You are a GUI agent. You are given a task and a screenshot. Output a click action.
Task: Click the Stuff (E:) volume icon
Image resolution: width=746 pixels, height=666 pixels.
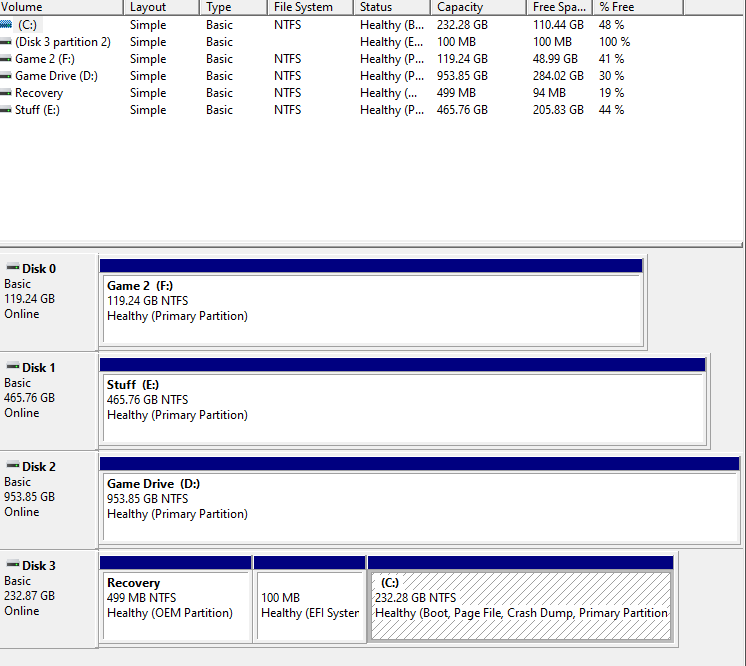(6, 110)
